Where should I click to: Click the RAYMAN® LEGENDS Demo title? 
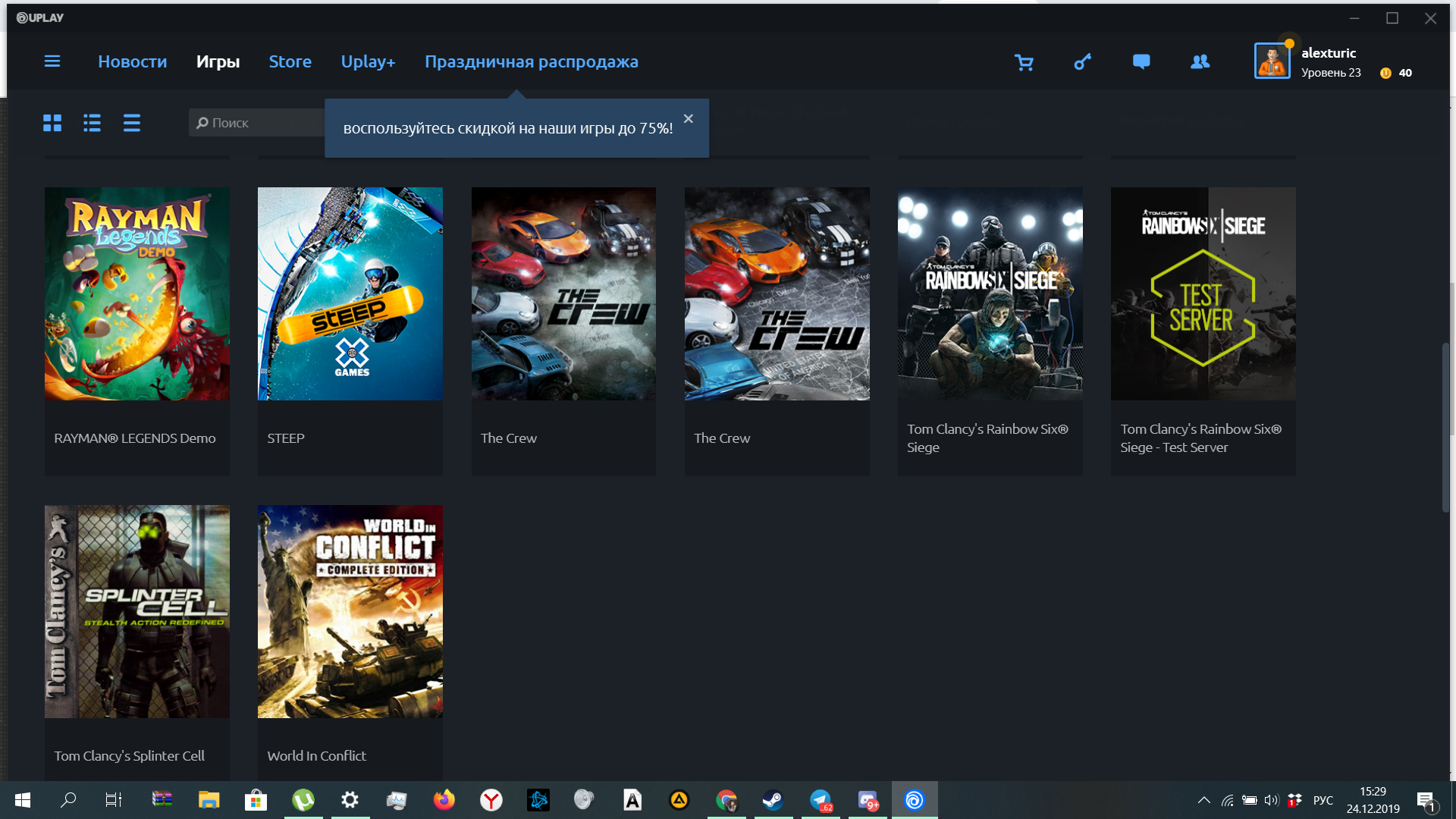pyautogui.click(x=135, y=438)
